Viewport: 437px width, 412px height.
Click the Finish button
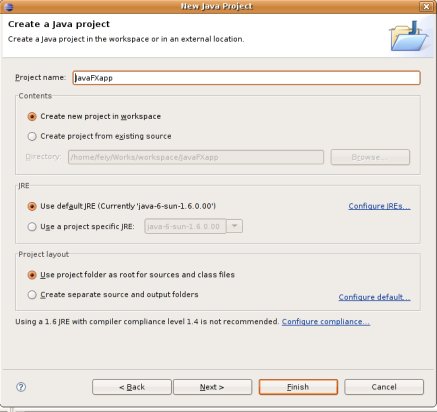point(298,387)
